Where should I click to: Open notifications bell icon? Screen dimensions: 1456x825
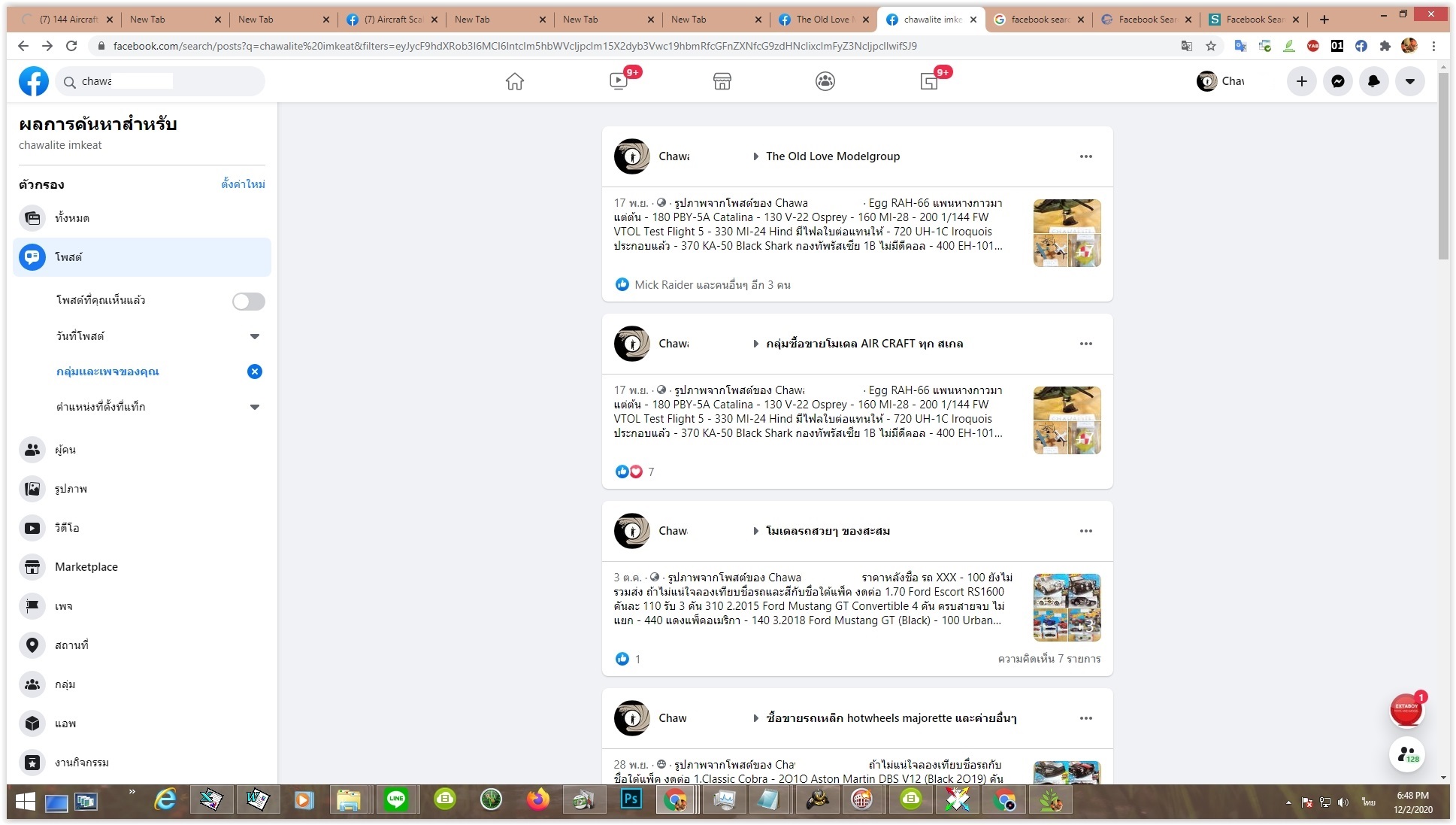(1373, 81)
